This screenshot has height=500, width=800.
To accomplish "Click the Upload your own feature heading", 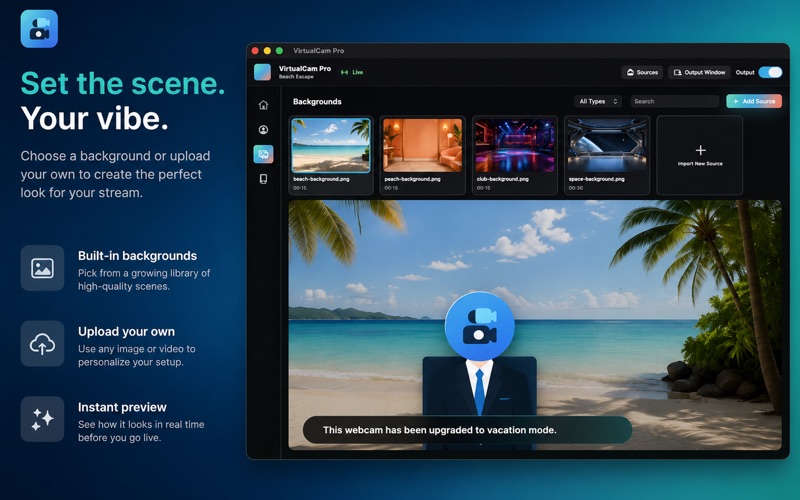I will pos(127,332).
